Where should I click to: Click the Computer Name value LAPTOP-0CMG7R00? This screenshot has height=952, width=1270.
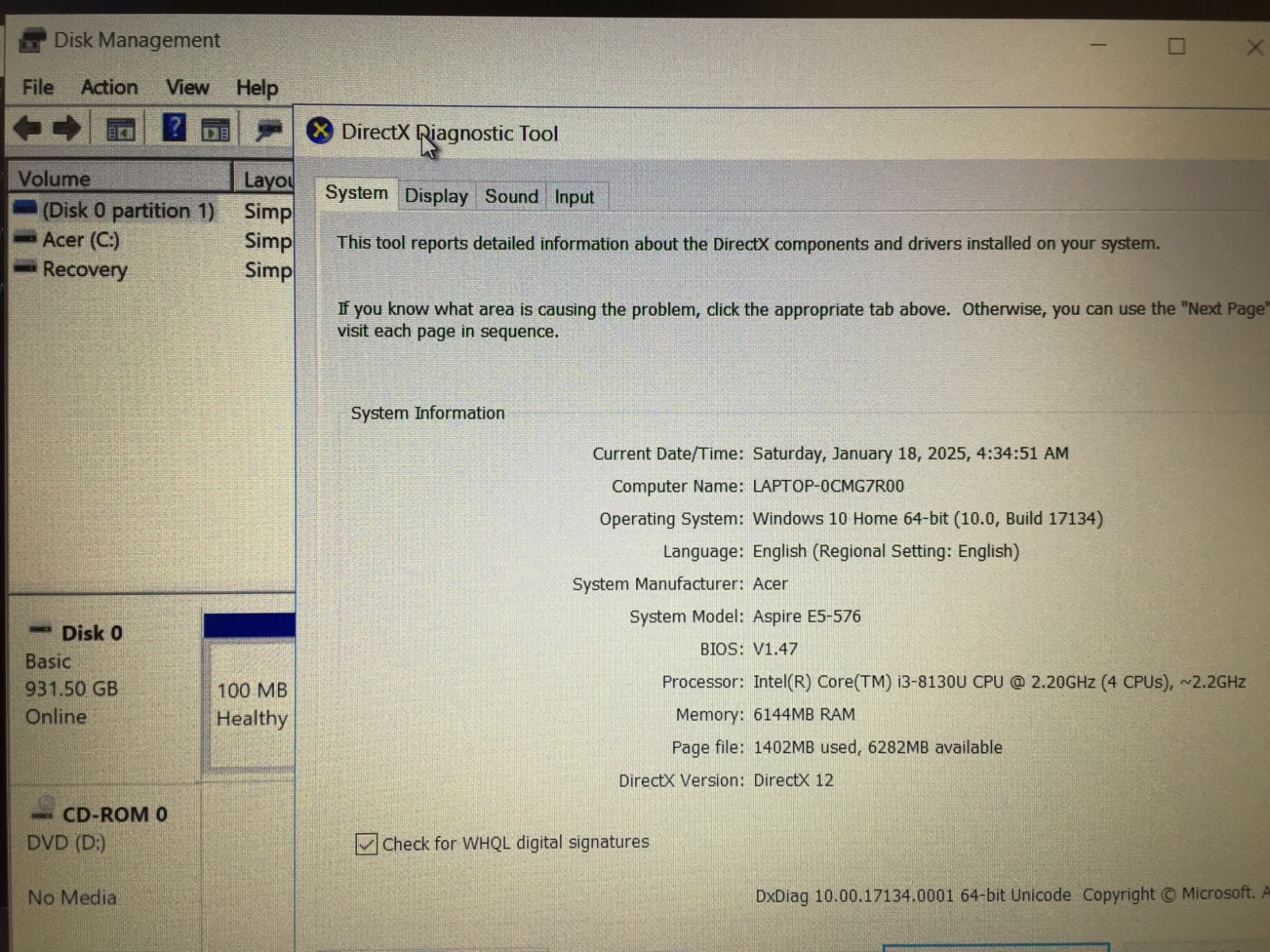[x=828, y=486]
